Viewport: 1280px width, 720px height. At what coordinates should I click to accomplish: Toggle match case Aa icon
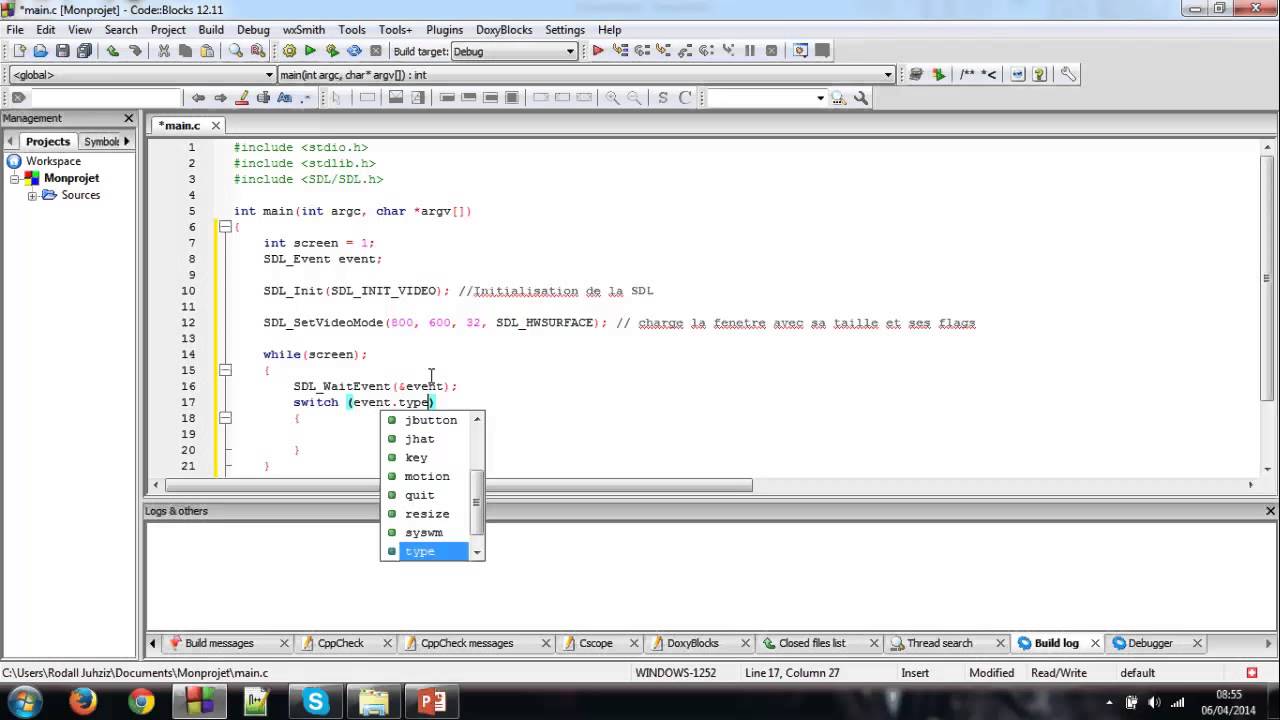pos(284,98)
